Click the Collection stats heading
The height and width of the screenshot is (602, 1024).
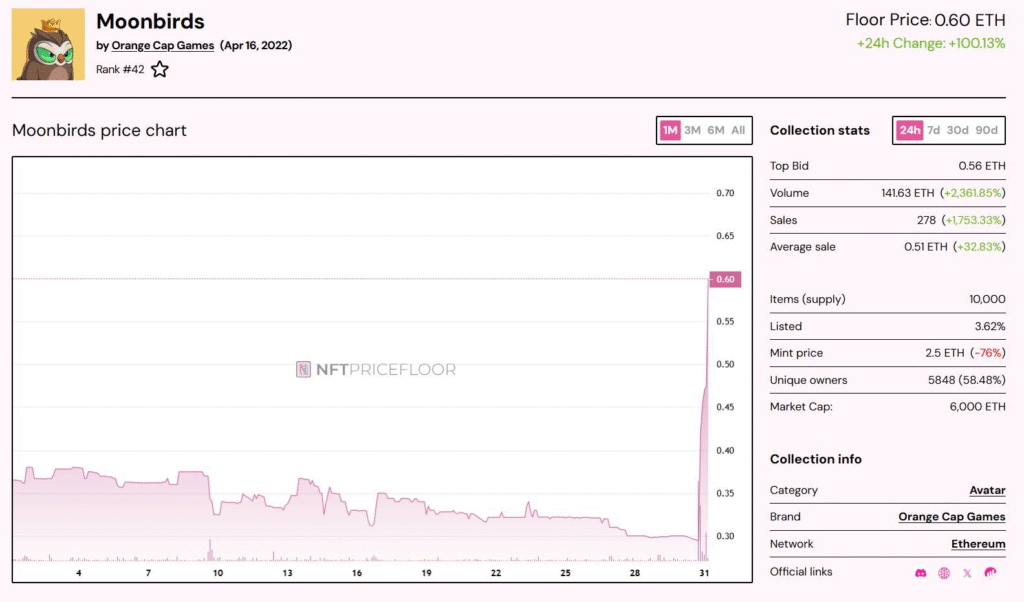tap(820, 131)
